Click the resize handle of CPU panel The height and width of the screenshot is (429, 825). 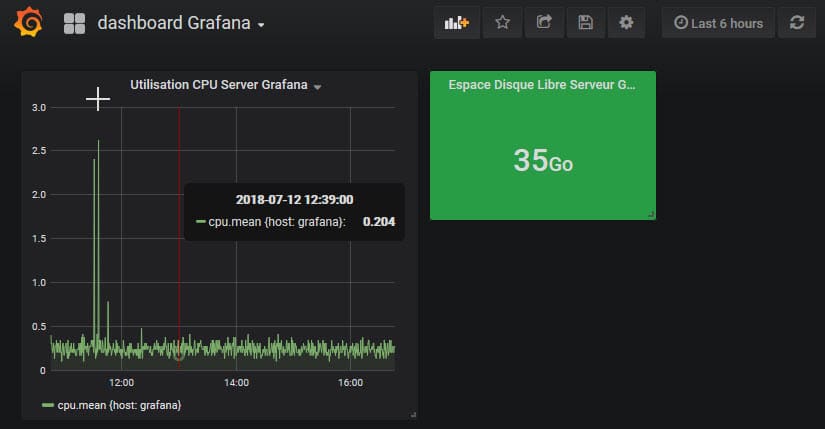click(x=413, y=414)
